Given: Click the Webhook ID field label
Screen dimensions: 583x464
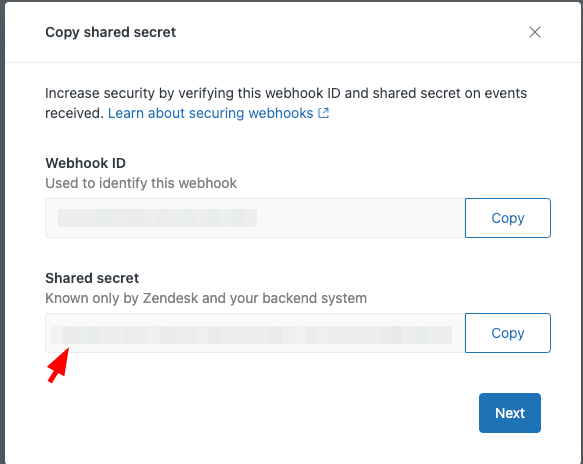Looking at the screenshot, I should point(86,163).
